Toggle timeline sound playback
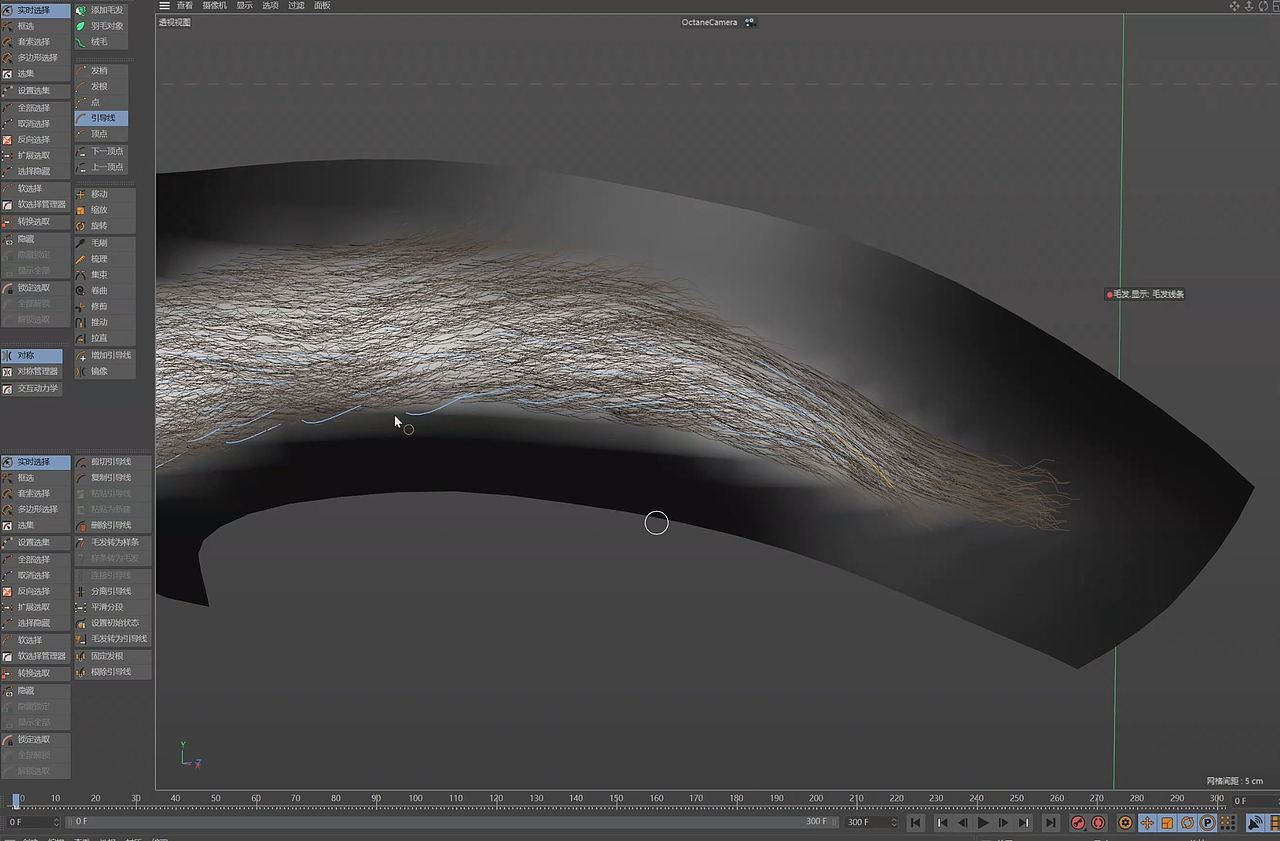 coord(1254,823)
